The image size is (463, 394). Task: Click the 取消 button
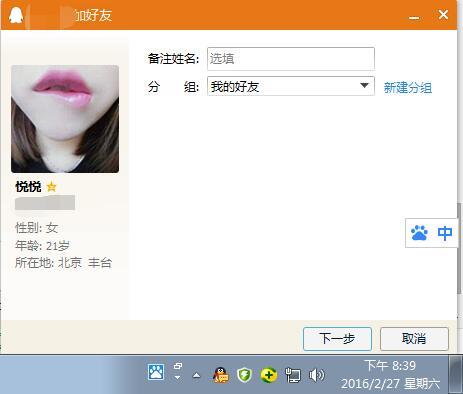414,339
